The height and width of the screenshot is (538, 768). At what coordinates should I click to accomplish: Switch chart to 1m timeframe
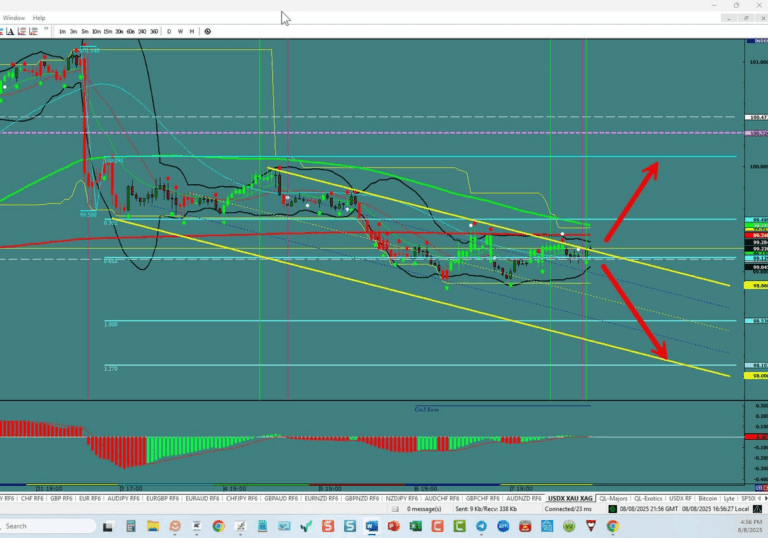62,31
